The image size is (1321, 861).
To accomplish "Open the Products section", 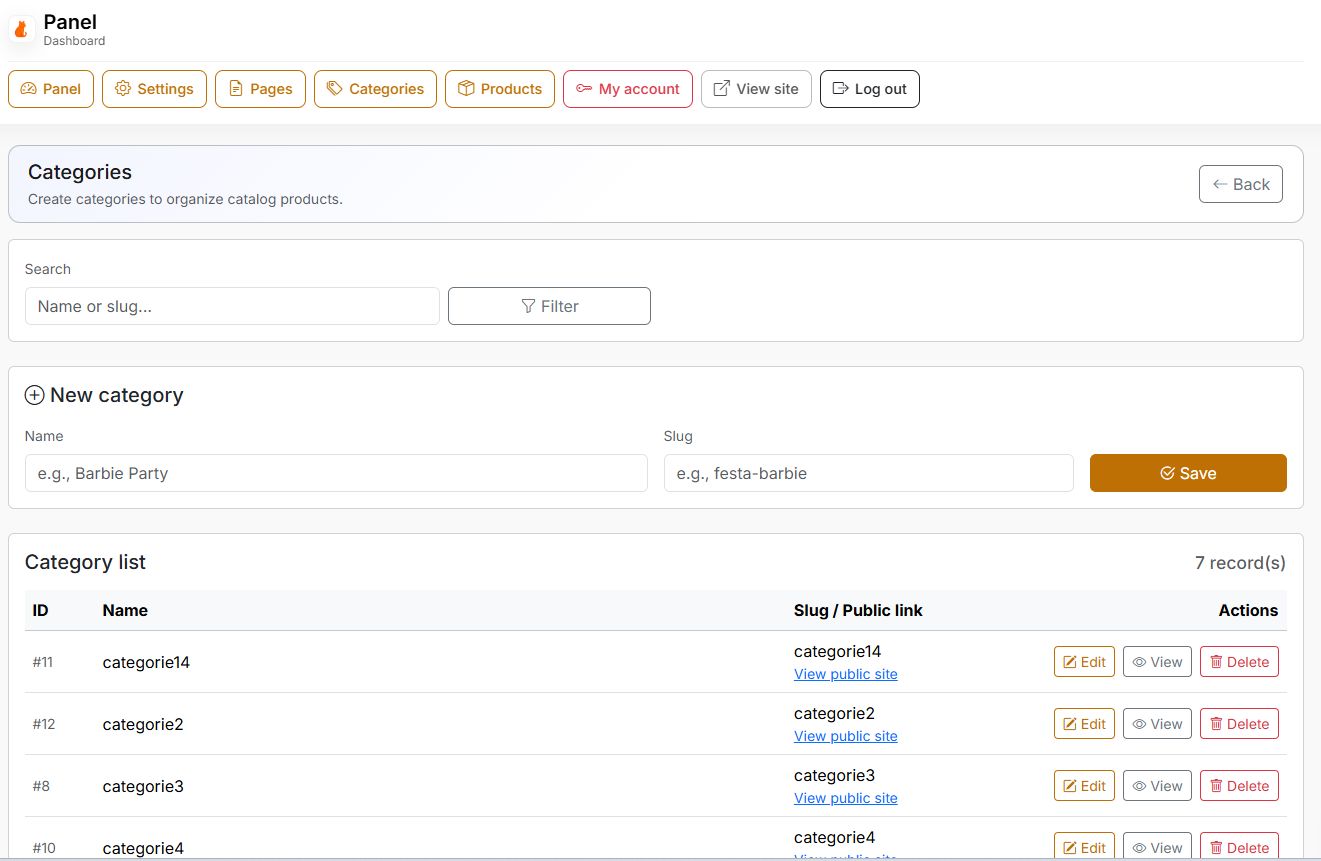I will pos(499,89).
